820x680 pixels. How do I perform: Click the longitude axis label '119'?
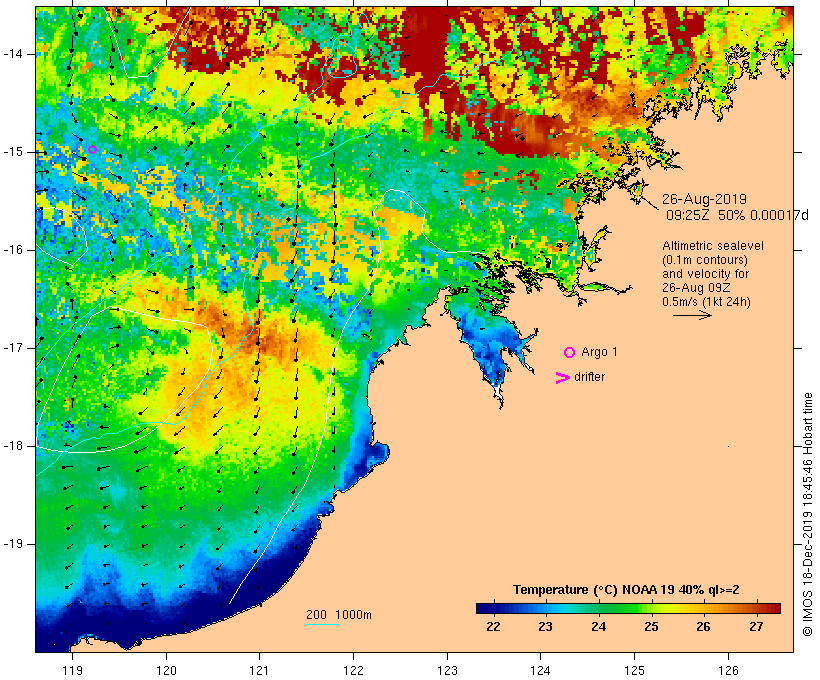[x=72, y=670]
